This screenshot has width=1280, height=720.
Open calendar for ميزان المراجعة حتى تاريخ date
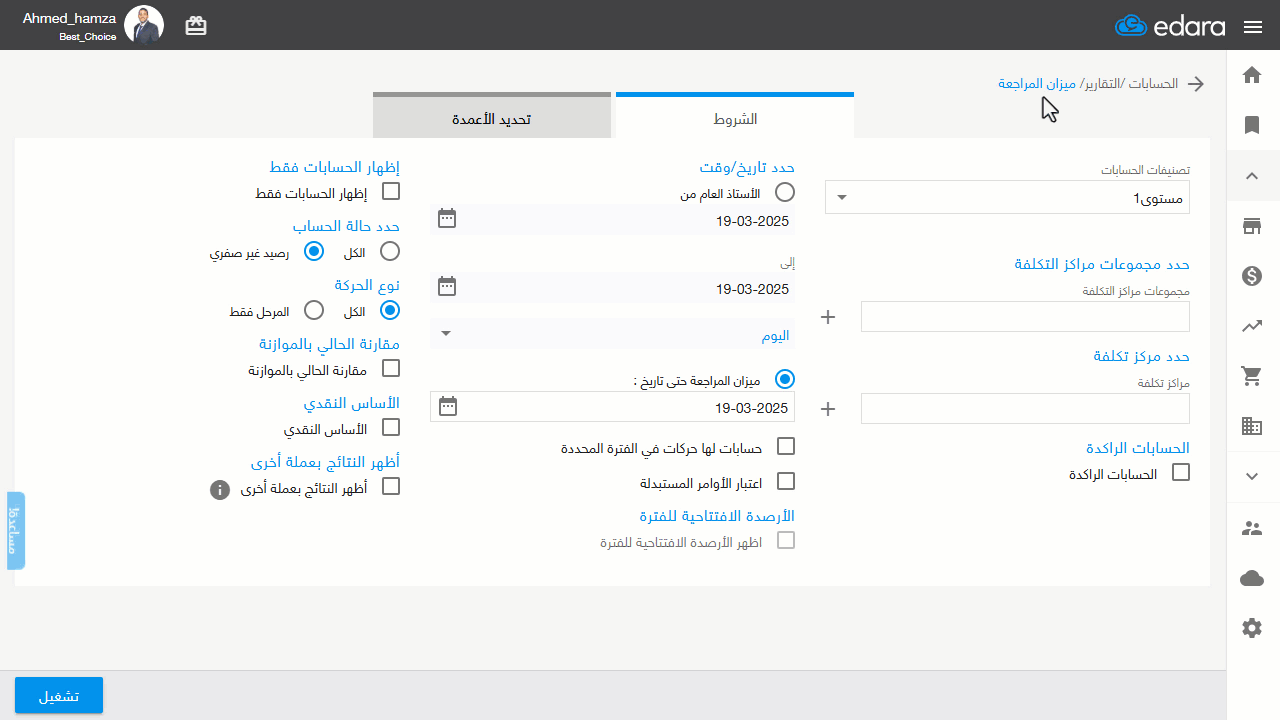448,406
